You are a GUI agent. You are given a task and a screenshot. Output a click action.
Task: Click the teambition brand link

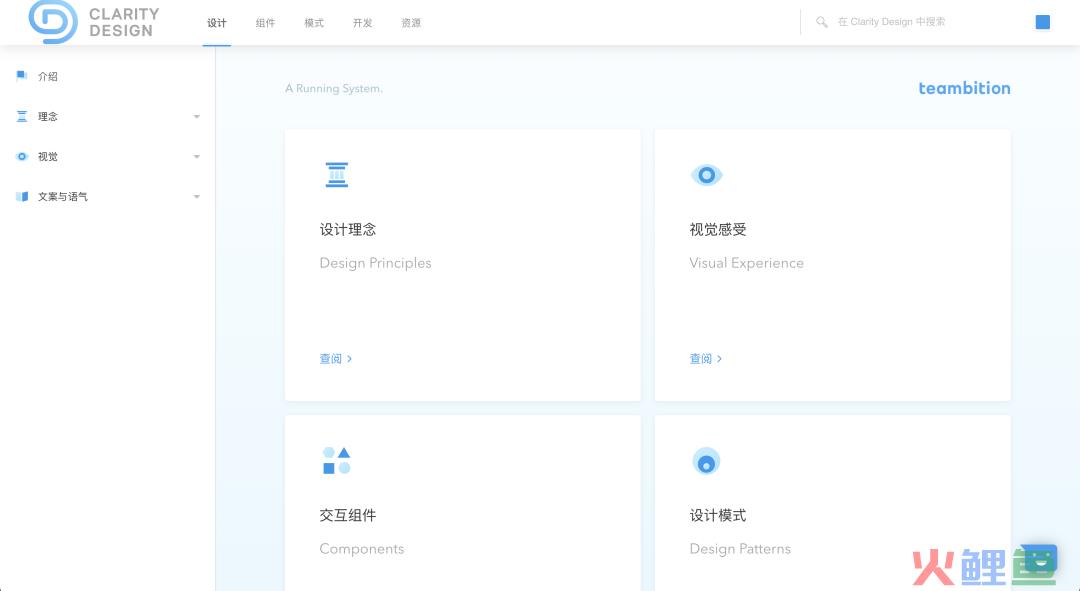coord(964,88)
